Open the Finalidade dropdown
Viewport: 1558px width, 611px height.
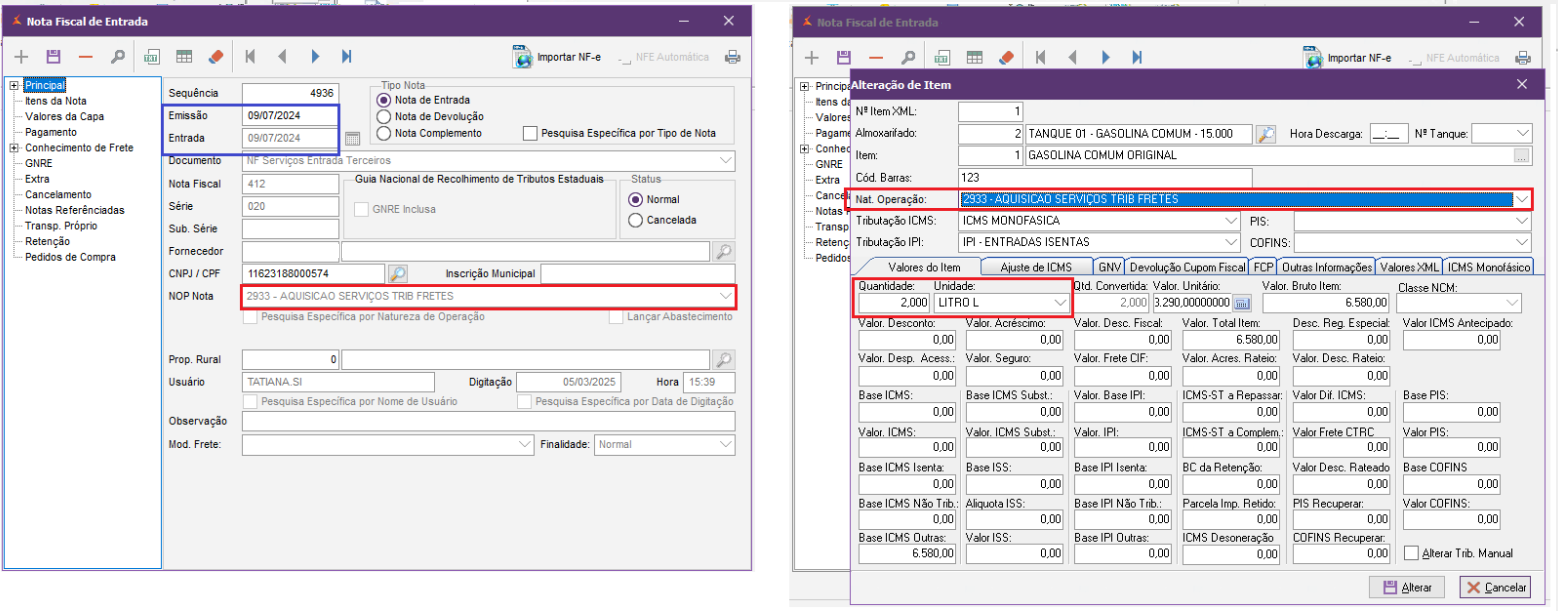click(x=725, y=444)
